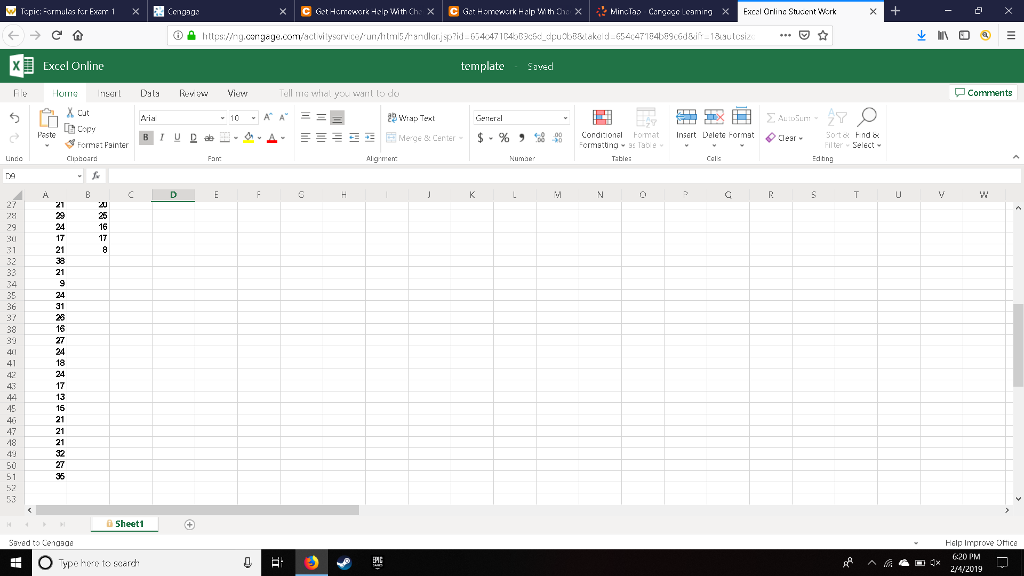Toggle Italic formatting
Image resolution: width=1024 pixels, height=576 pixels.
(161, 138)
